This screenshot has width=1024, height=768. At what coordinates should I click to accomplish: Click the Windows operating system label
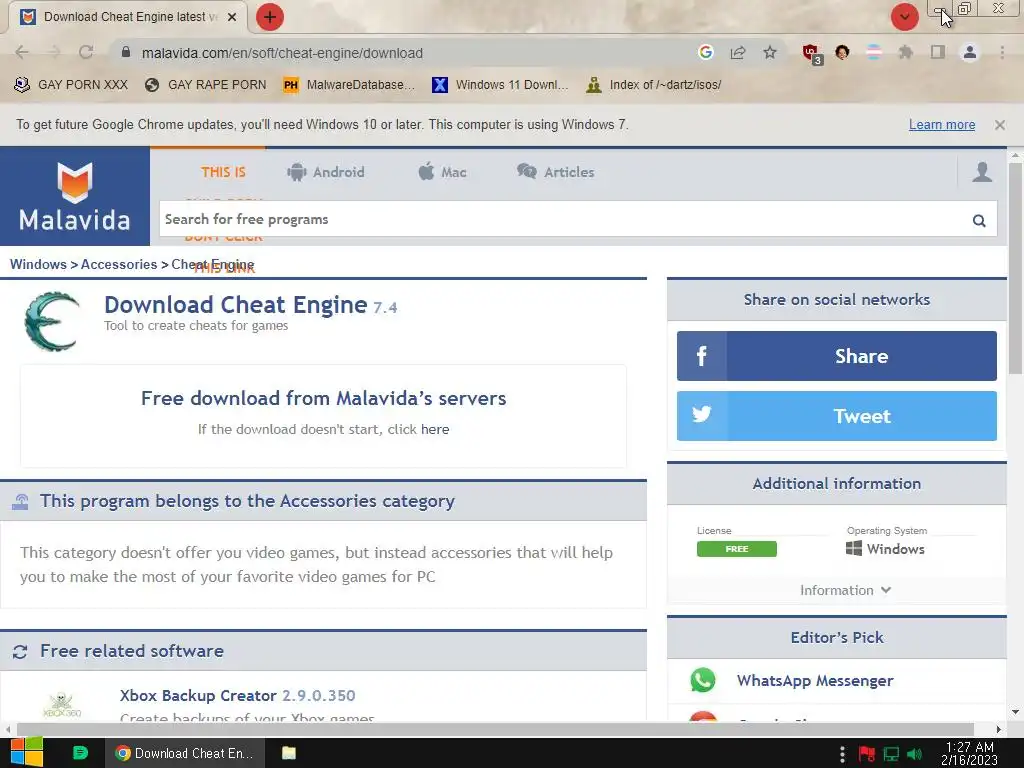coord(886,549)
